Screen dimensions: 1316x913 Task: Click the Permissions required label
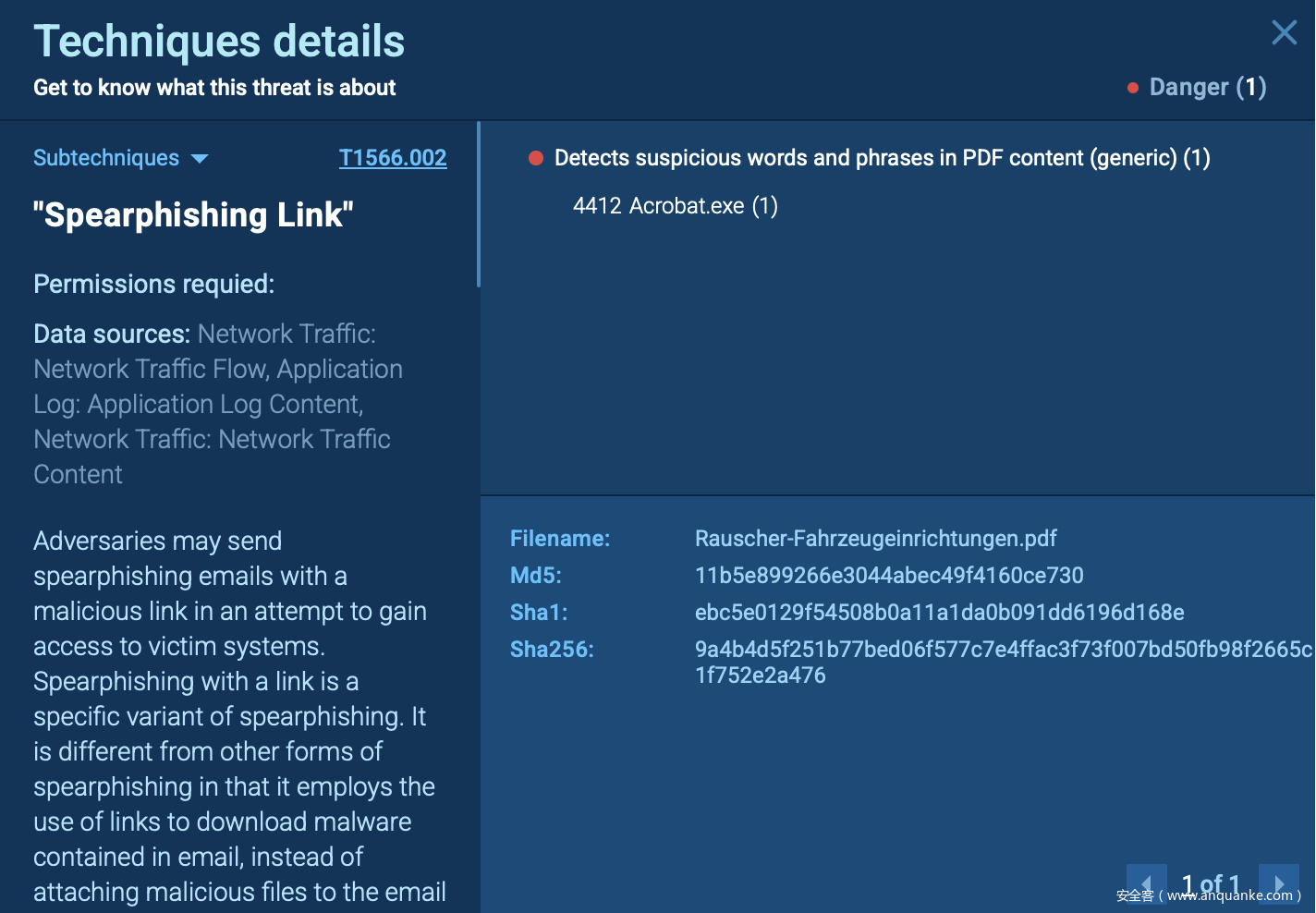(153, 284)
